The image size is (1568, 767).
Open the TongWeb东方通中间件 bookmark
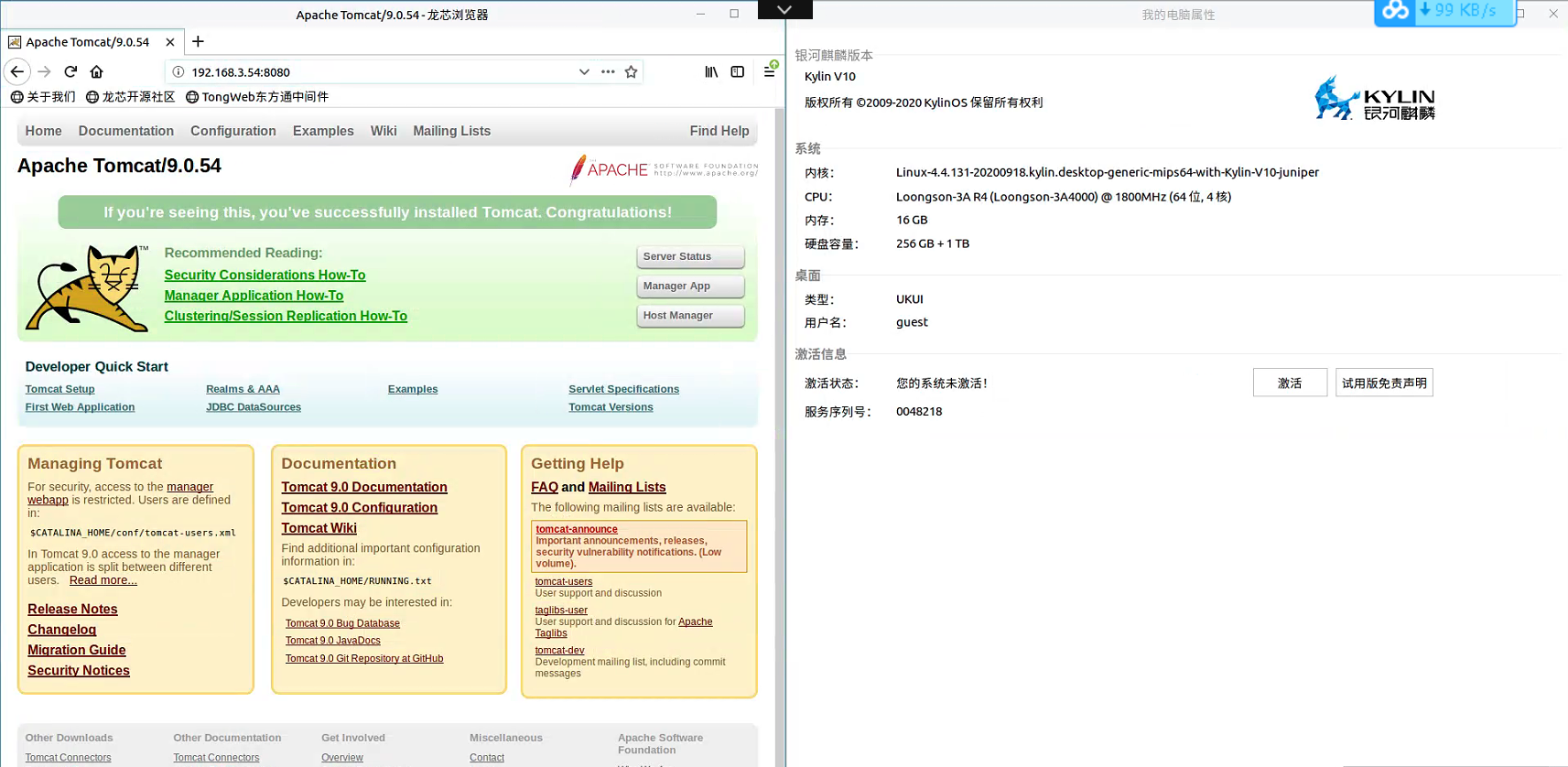pos(257,96)
